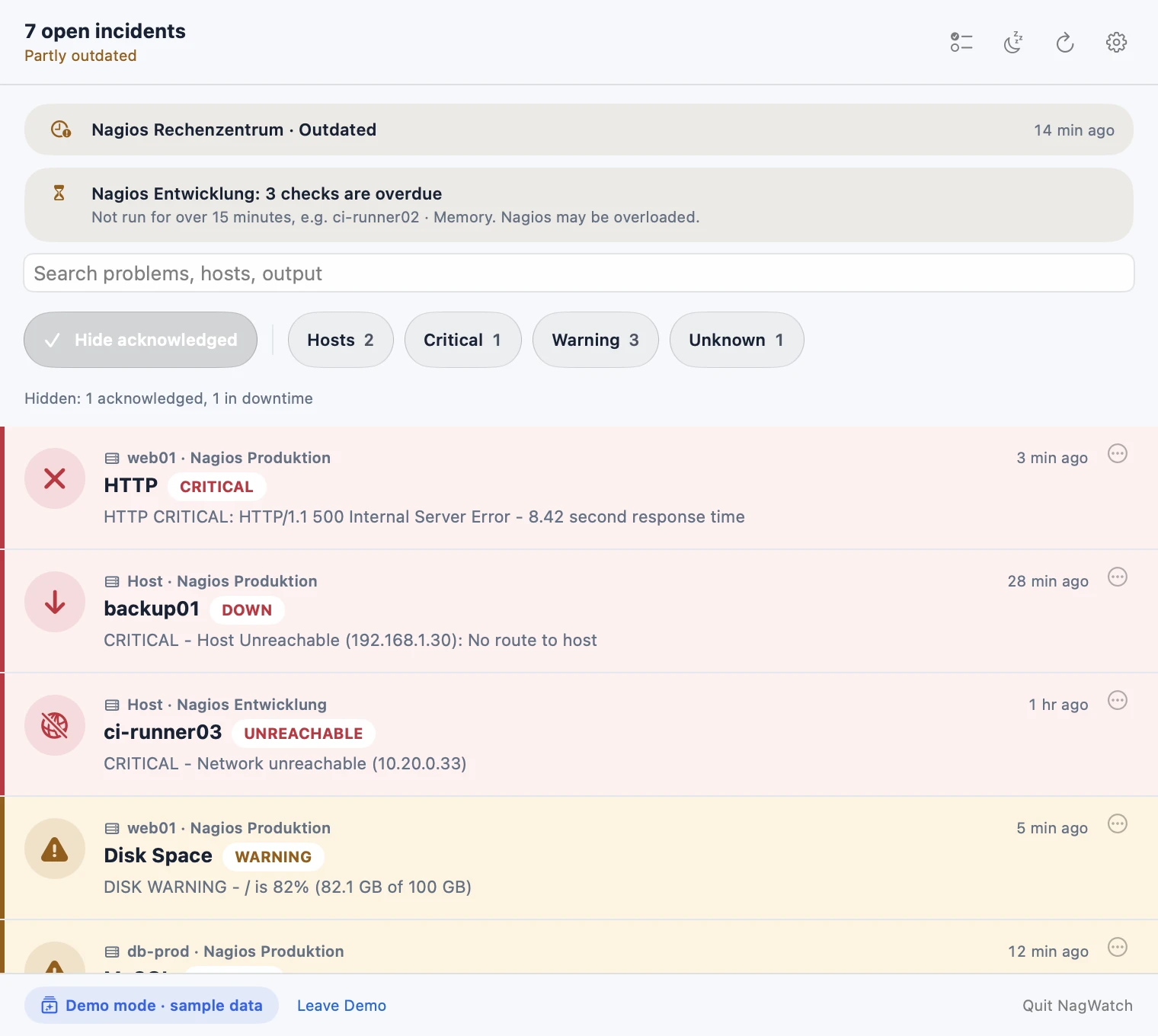Click 'Network unreachable (10.20.0.33)' output
Viewport: 1158px width, 1036px height.
tap(331, 763)
